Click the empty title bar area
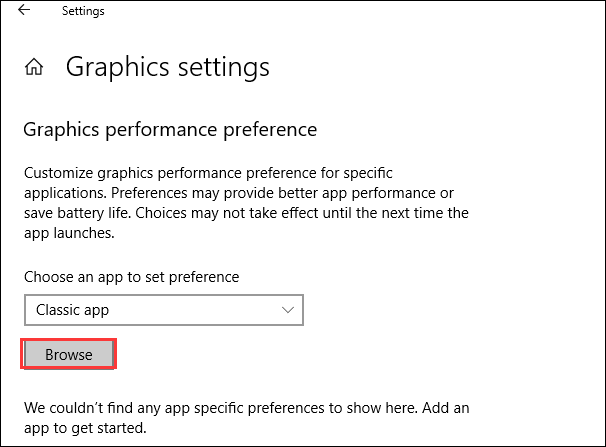This screenshot has width=606, height=447. [x=350, y=11]
